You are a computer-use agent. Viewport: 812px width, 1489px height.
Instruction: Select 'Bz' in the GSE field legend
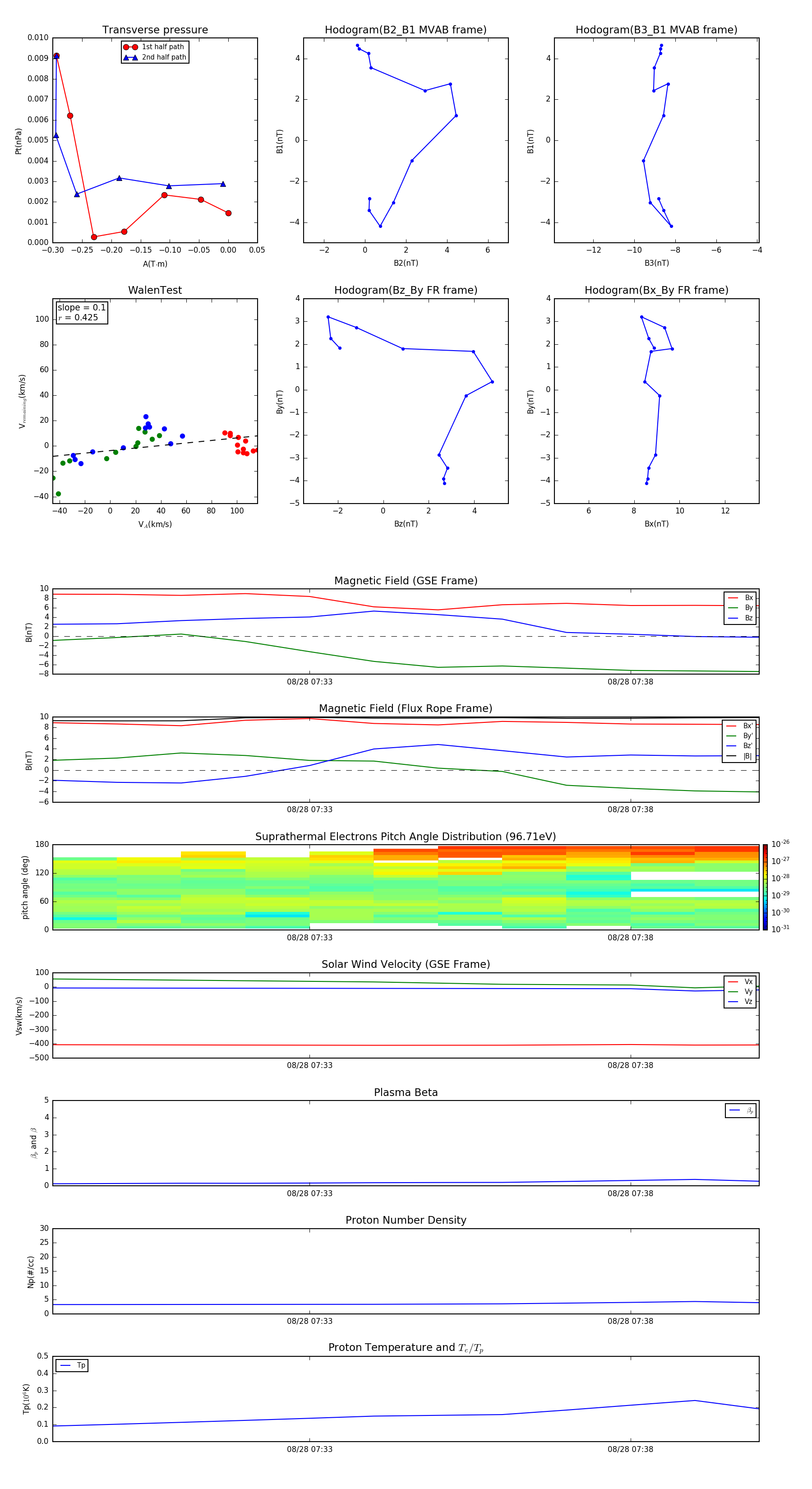point(740,618)
